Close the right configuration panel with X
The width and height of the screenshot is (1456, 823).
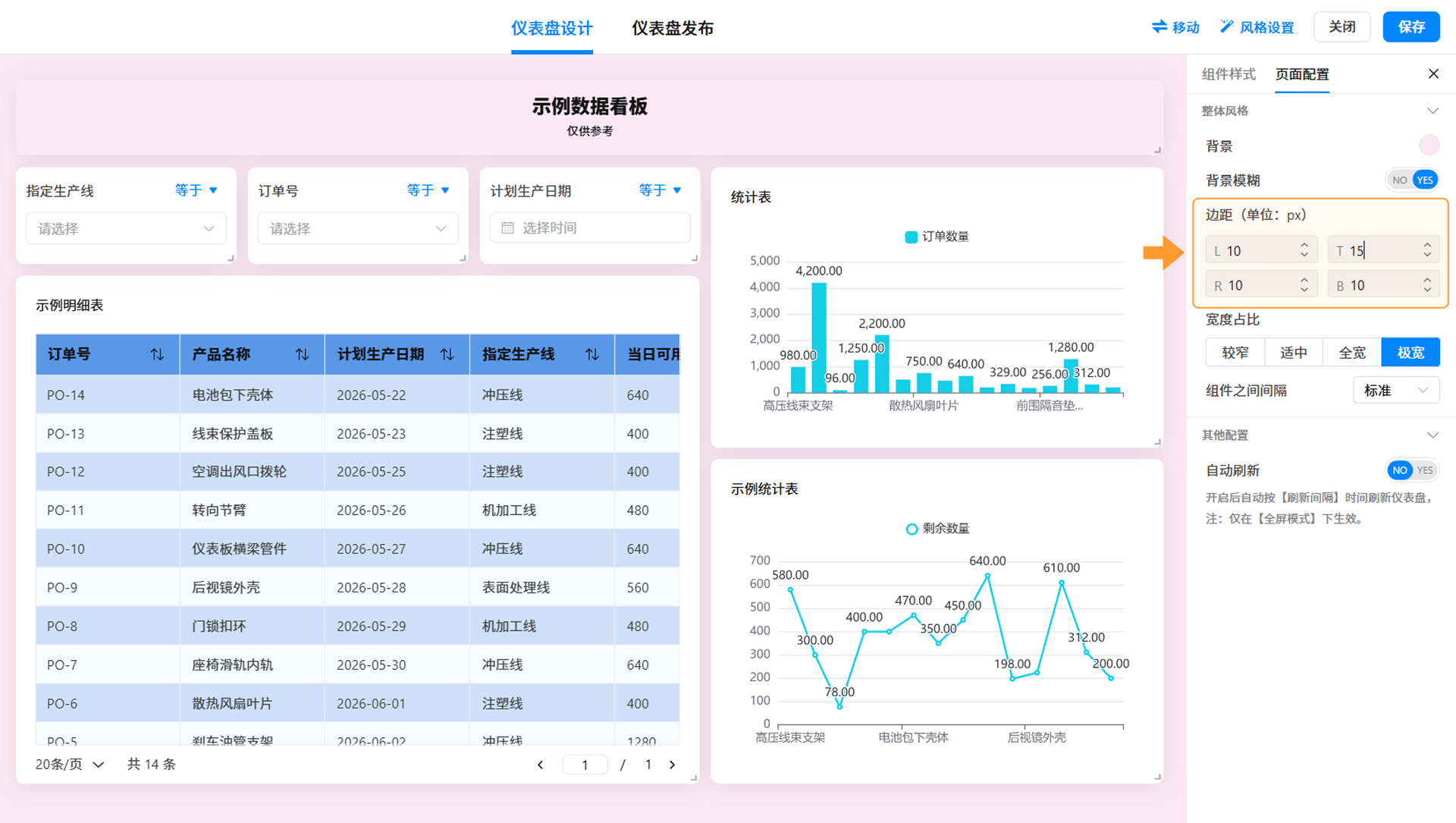1433,74
